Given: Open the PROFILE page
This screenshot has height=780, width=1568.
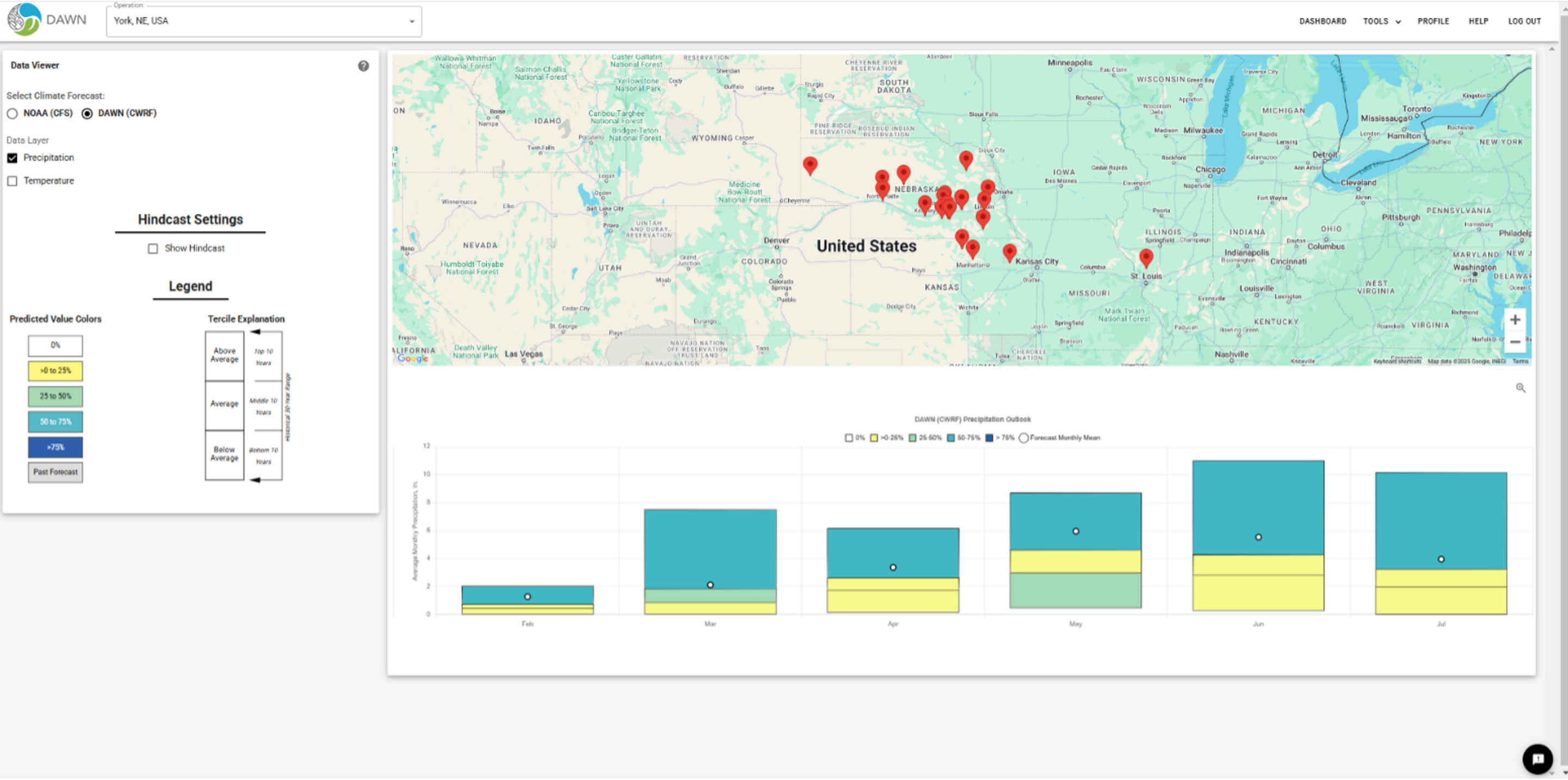Looking at the screenshot, I should pos(1434,21).
